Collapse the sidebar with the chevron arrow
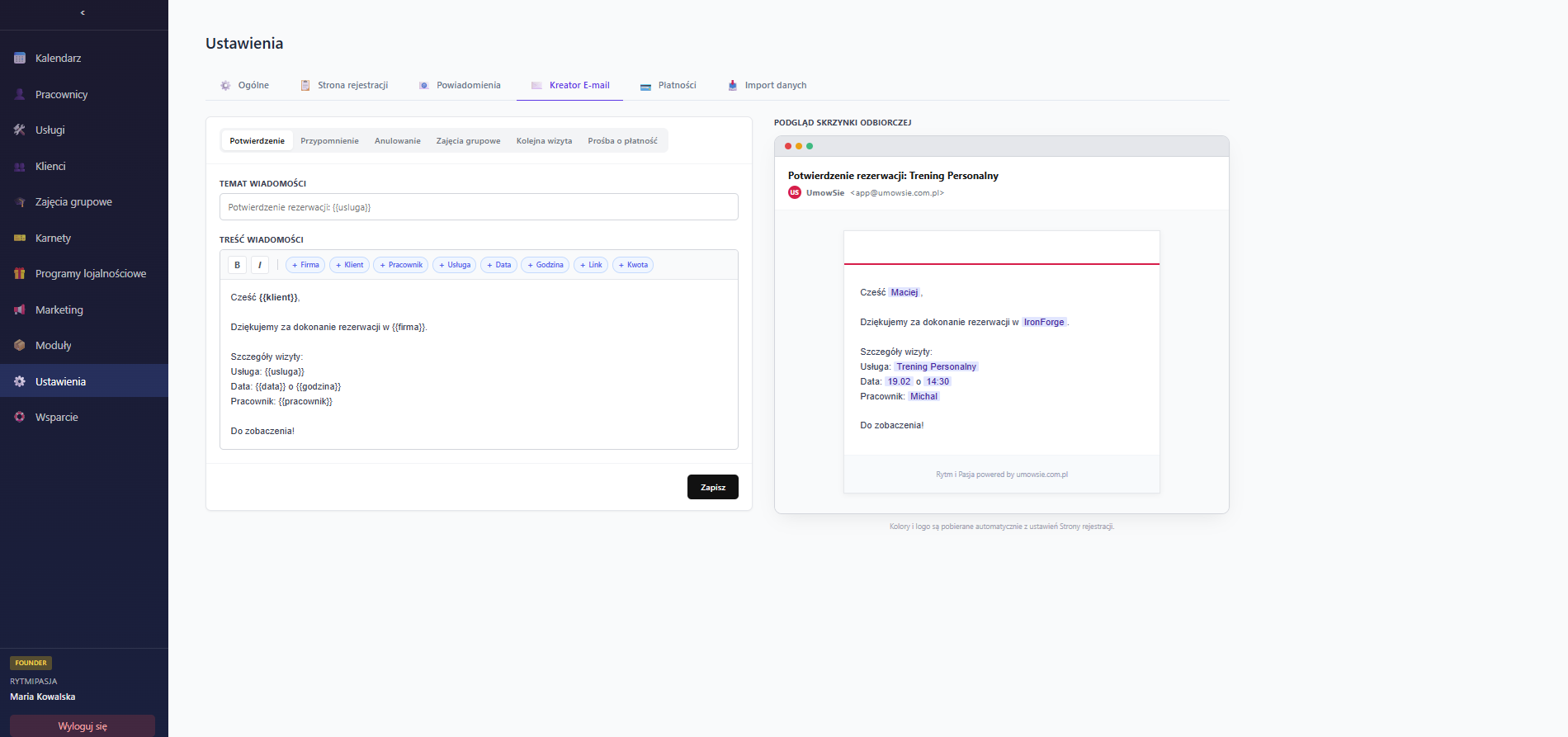 (x=83, y=12)
